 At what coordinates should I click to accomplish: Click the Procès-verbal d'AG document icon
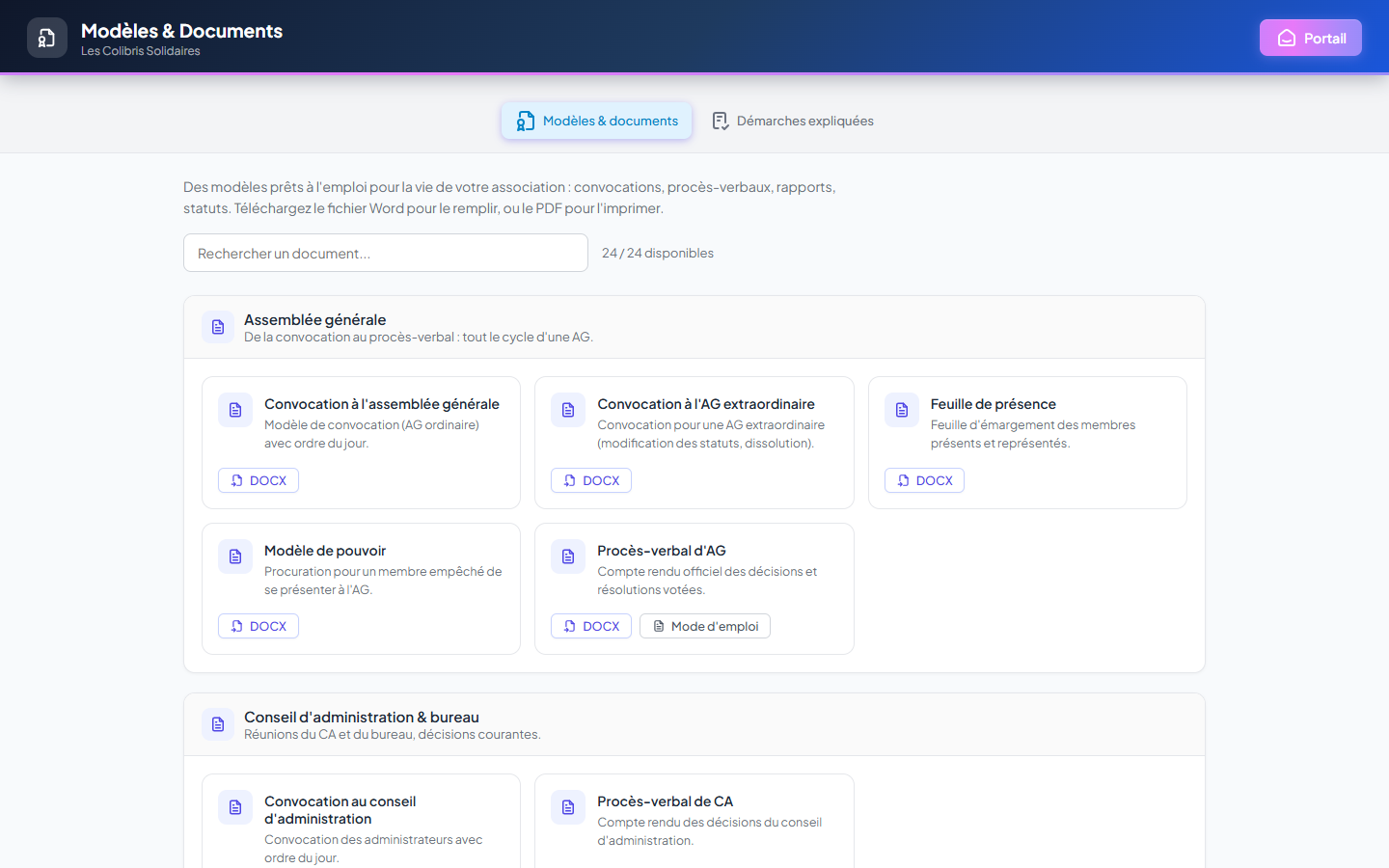(x=568, y=556)
